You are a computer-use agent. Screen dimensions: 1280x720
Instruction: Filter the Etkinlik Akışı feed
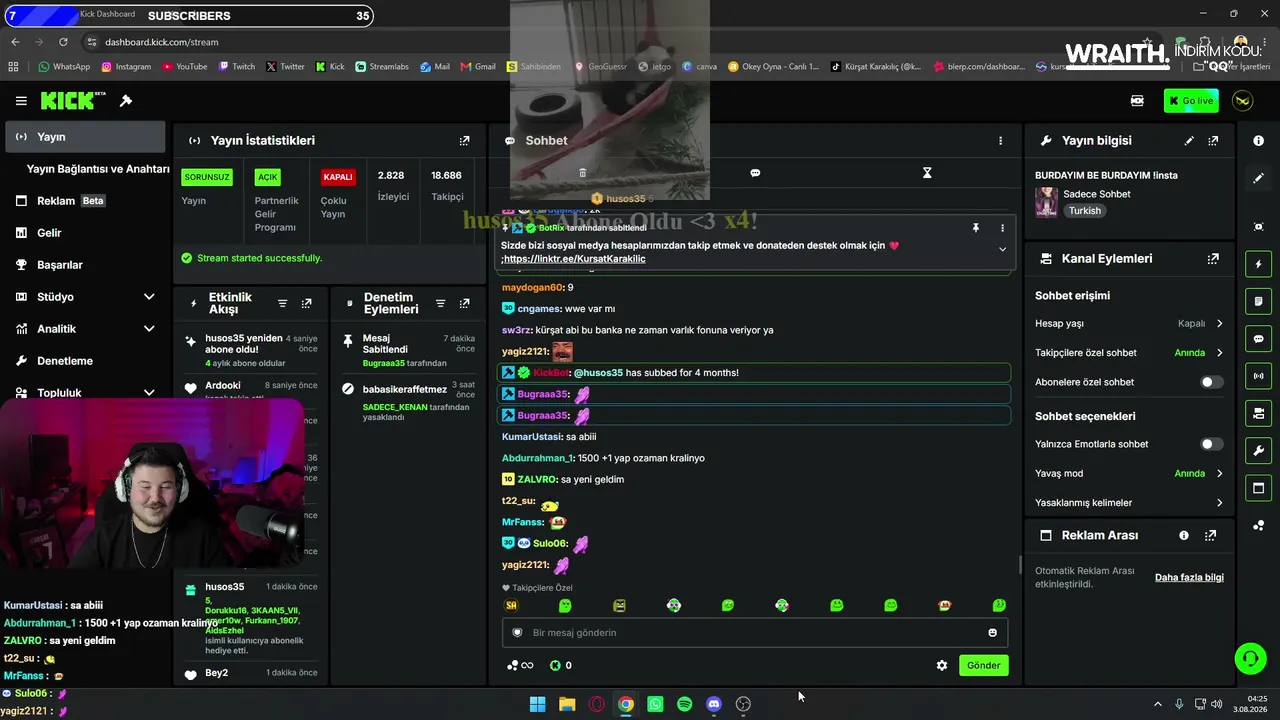tap(283, 304)
